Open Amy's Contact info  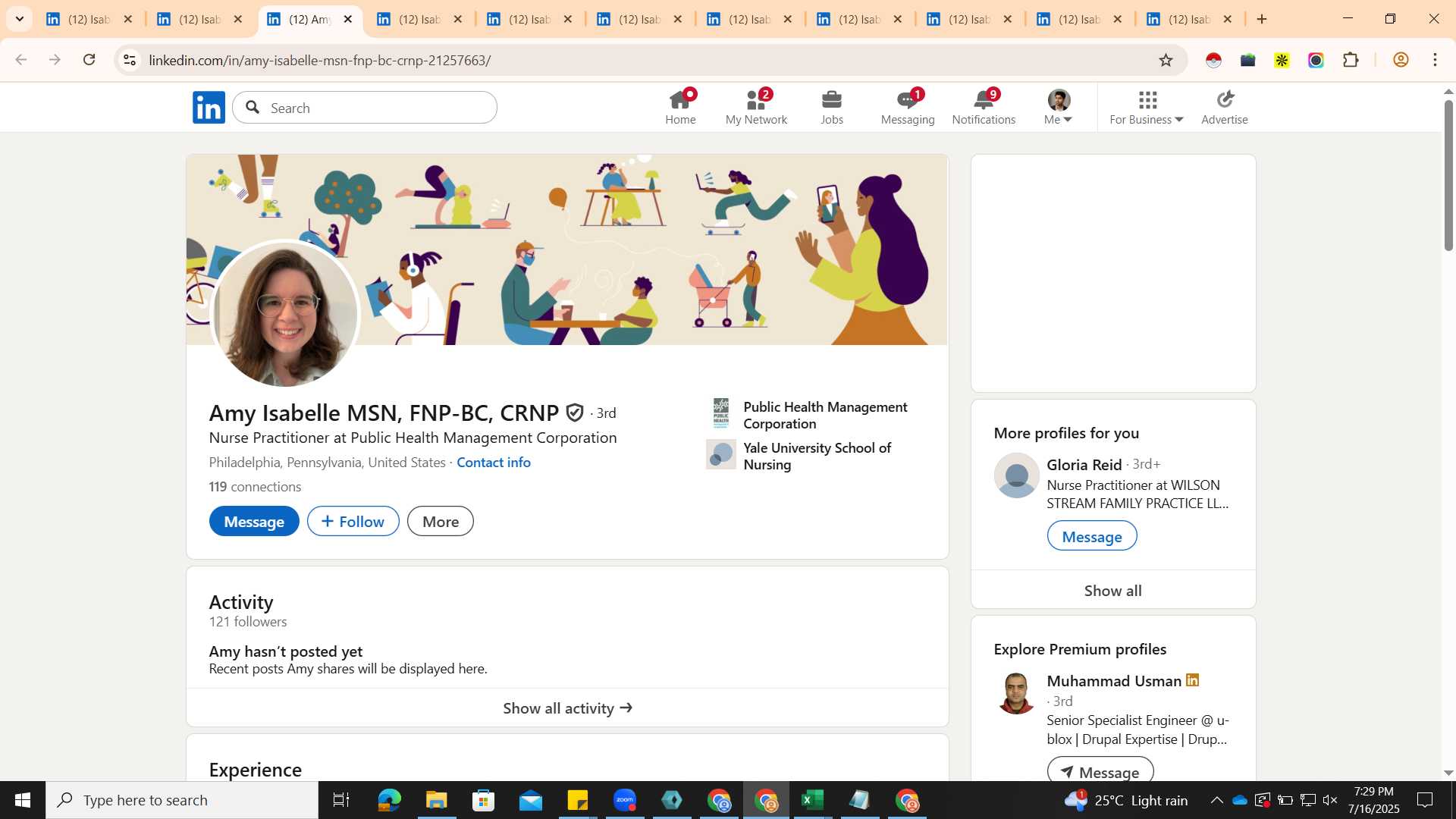[x=494, y=462]
